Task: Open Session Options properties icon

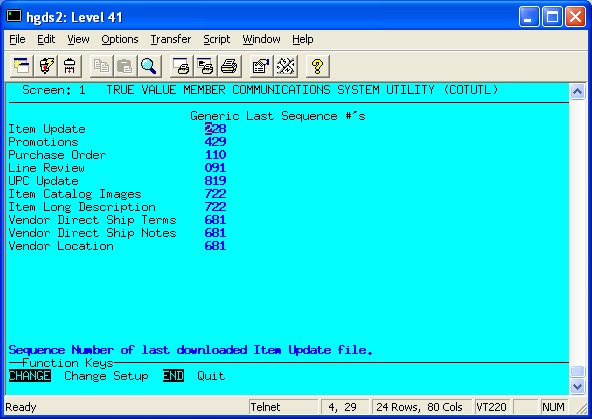Action: 261,66
